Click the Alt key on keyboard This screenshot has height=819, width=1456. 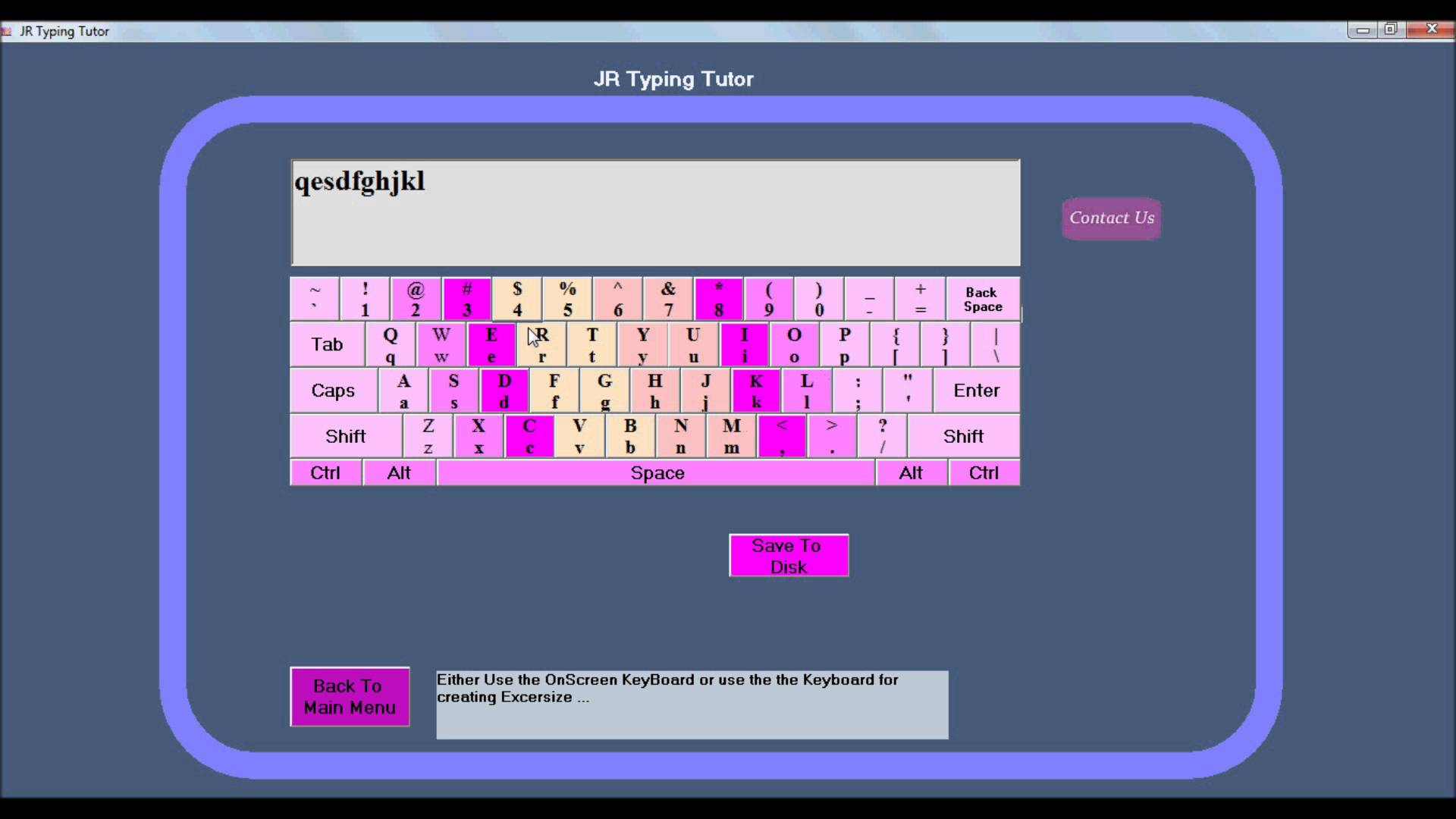397,472
